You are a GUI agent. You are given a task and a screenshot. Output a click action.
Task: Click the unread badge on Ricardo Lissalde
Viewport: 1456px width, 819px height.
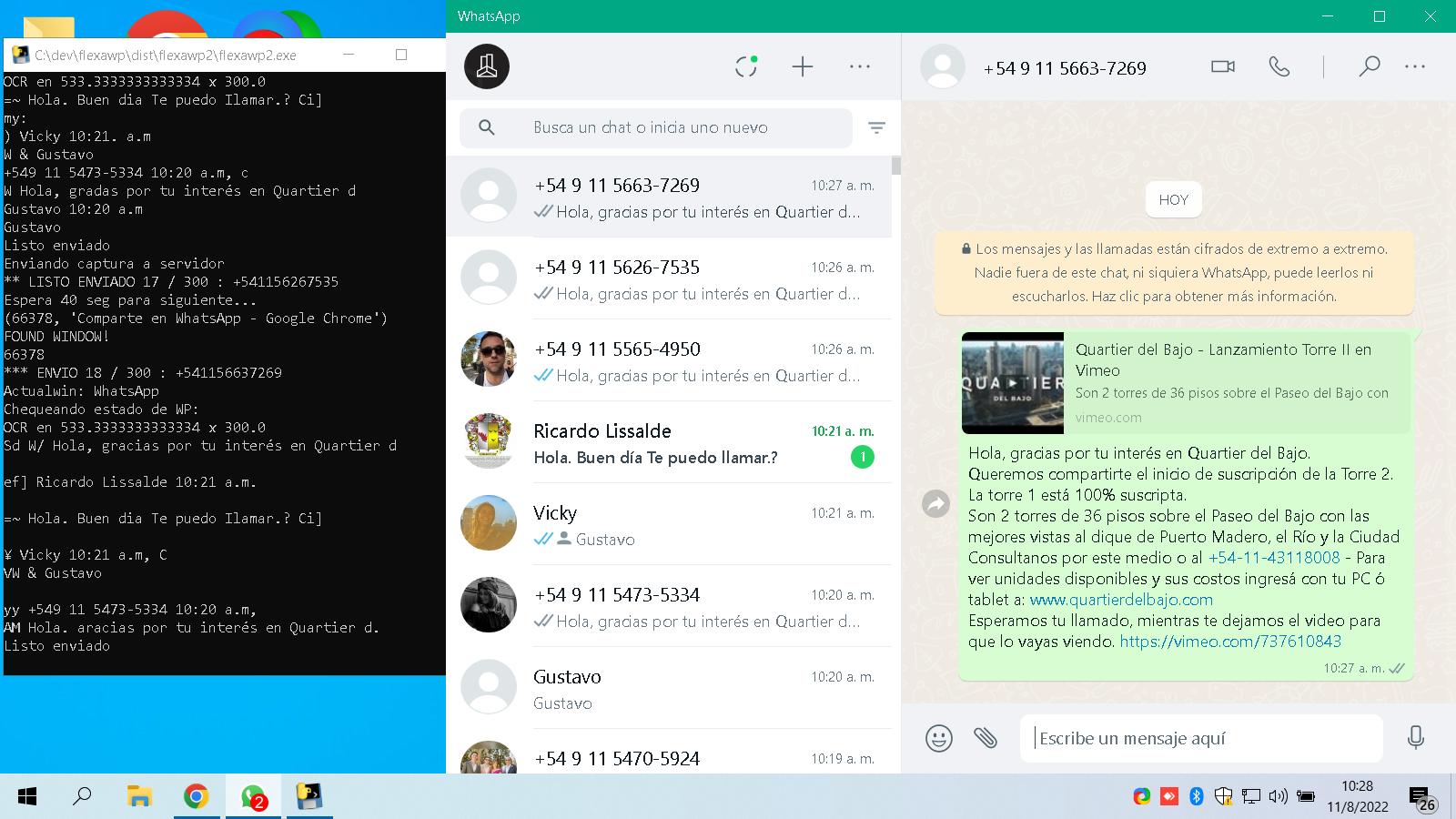(862, 457)
